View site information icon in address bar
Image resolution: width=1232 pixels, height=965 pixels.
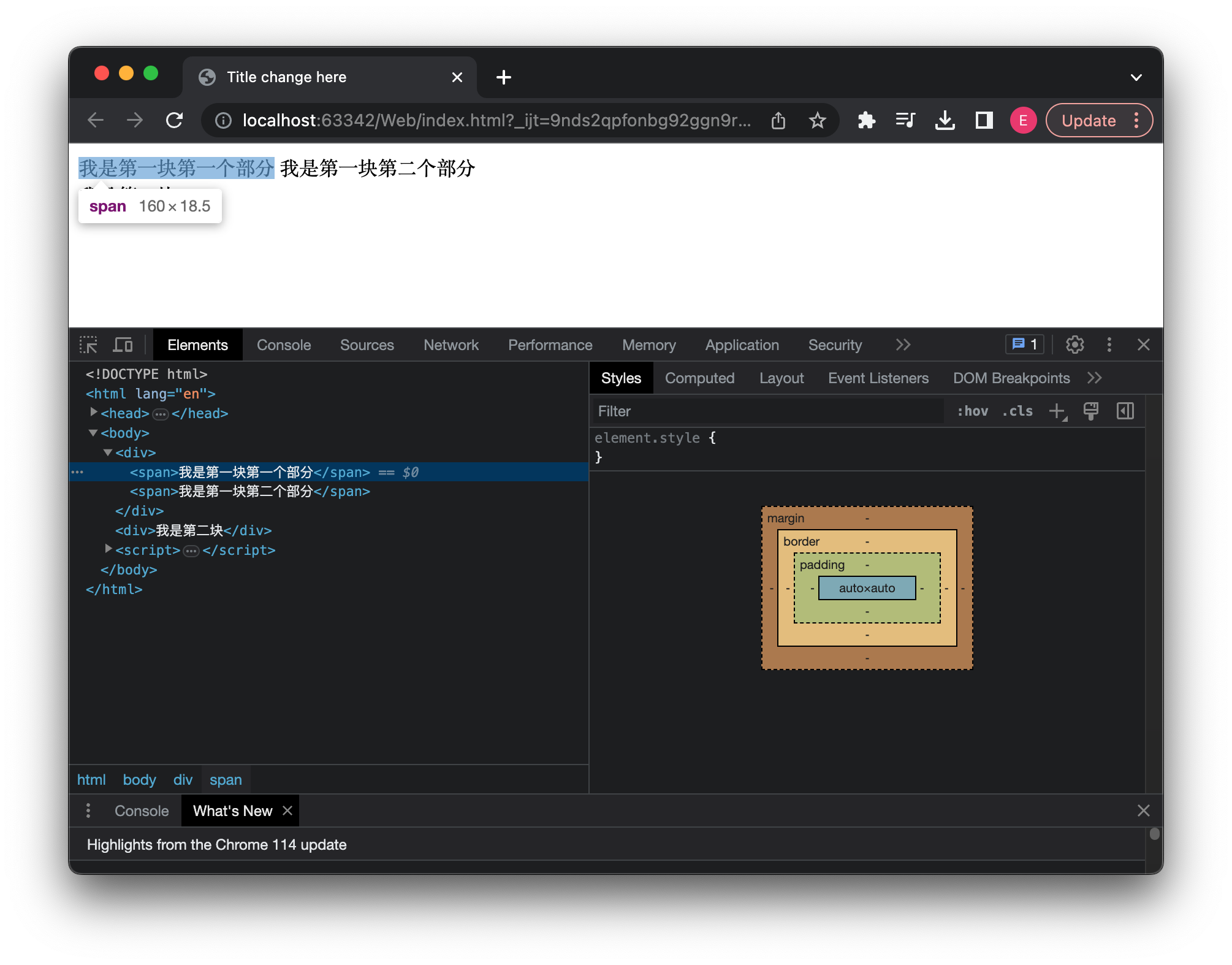coord(224,121)
